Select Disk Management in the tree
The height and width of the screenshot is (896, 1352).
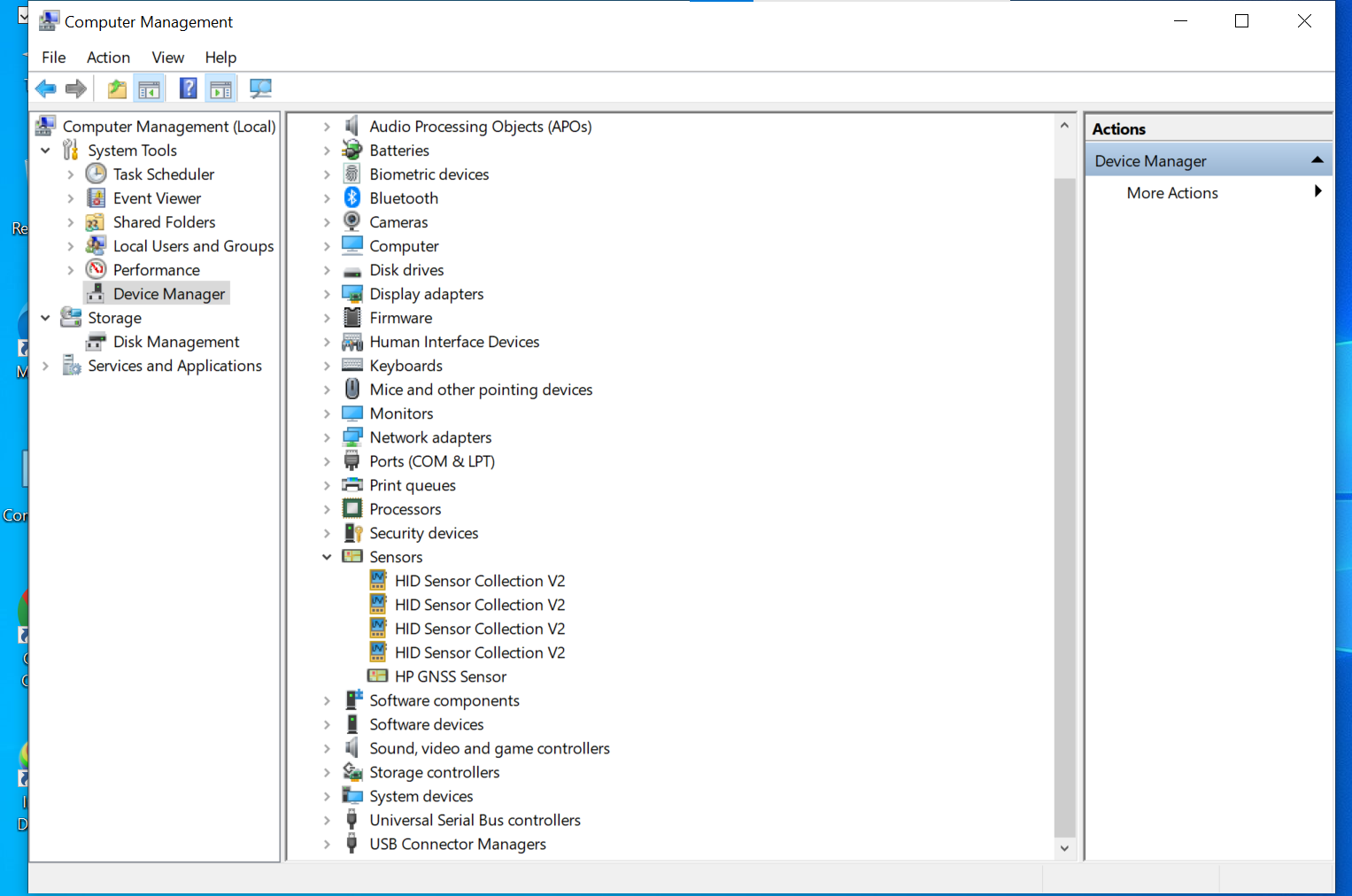(176, 342)
